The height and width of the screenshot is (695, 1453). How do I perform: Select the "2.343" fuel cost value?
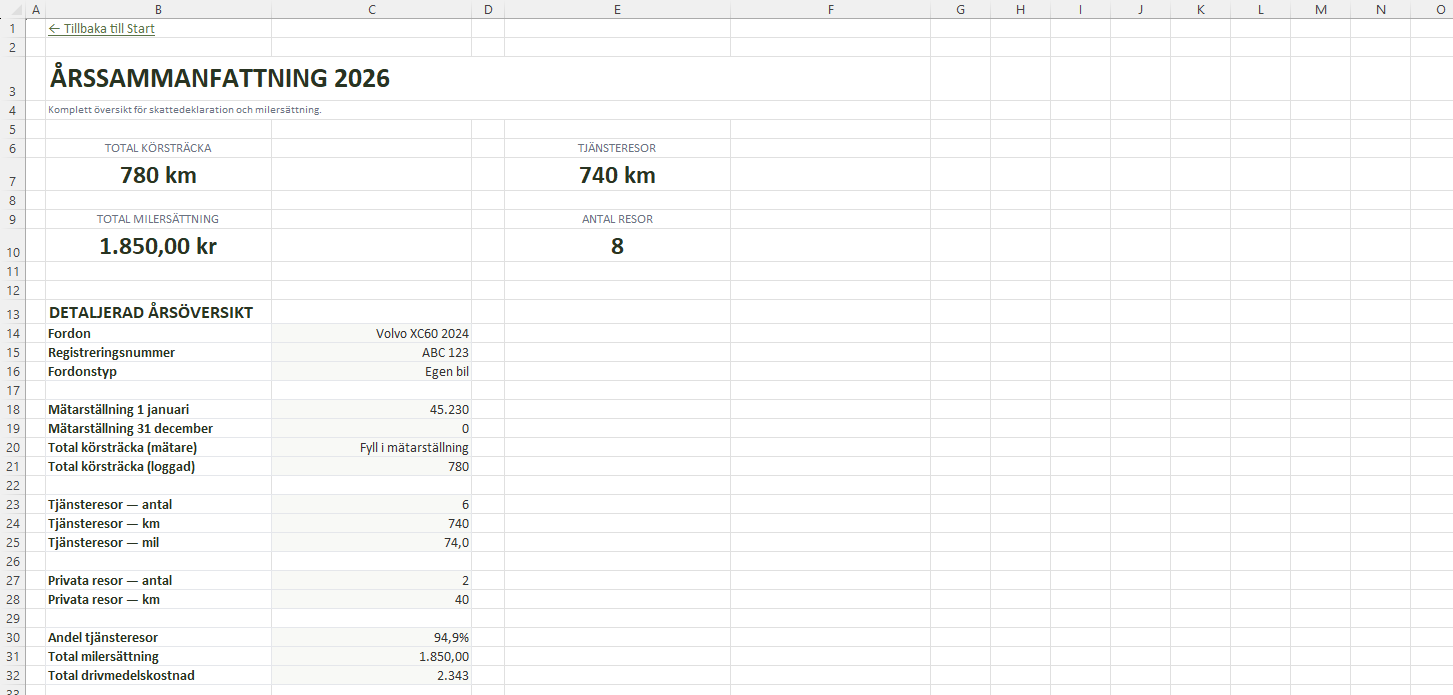(371, 676)
